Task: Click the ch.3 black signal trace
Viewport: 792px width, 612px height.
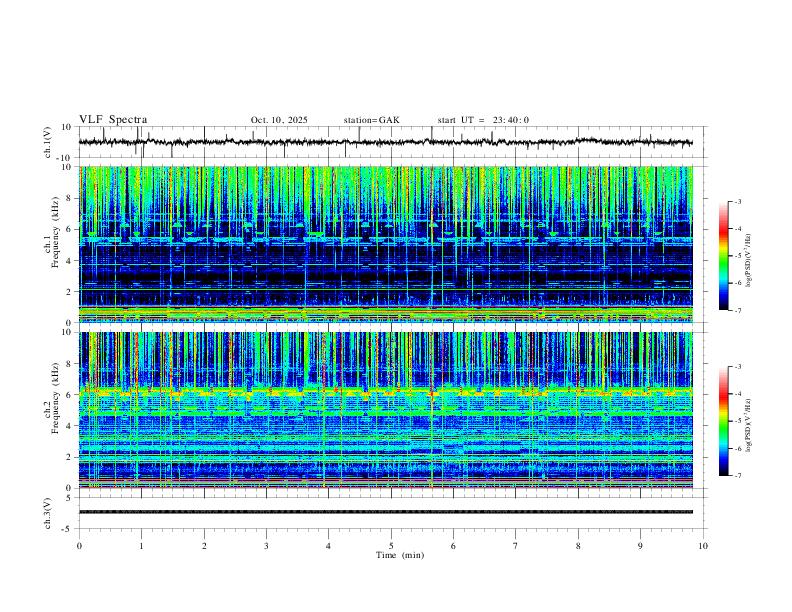Action: (385, 512)
